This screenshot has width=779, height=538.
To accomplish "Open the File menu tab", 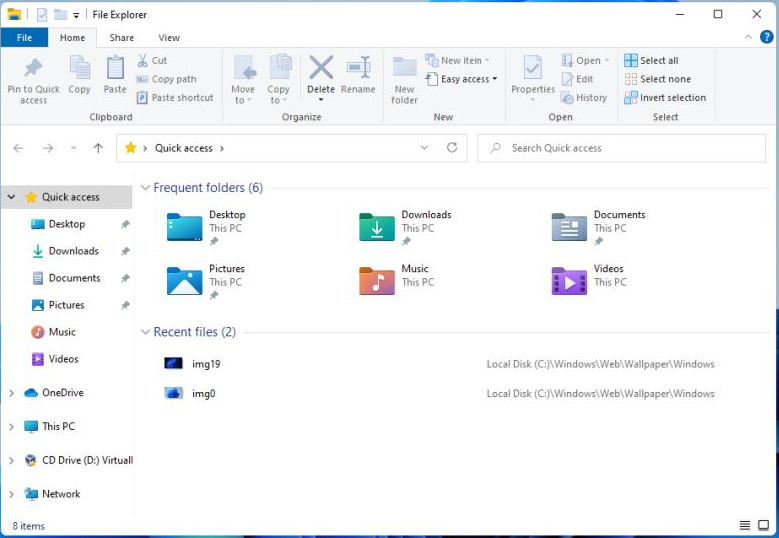I will pos(24,38).
